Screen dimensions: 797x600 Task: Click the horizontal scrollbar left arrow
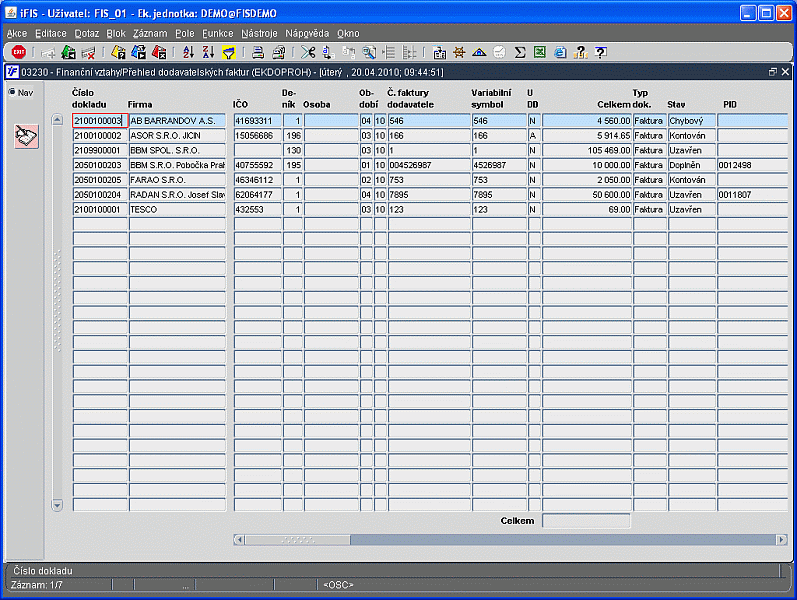[x=239, y=539]
